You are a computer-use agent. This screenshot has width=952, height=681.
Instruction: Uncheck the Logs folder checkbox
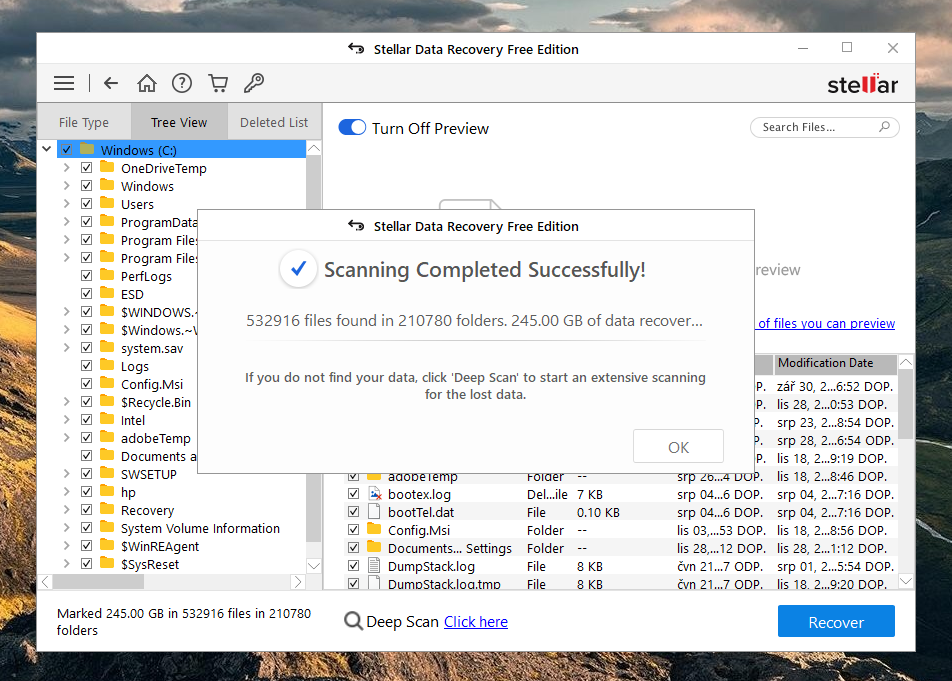point(86,365)
